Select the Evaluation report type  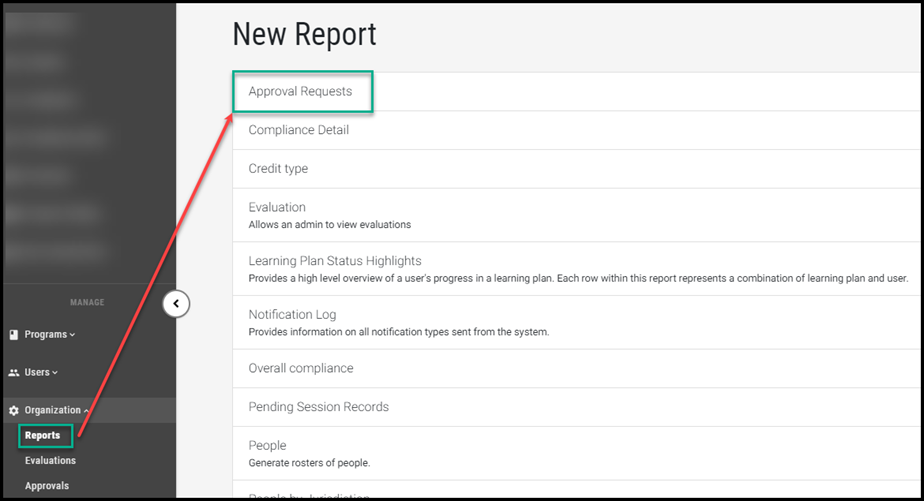click(277, 208)
